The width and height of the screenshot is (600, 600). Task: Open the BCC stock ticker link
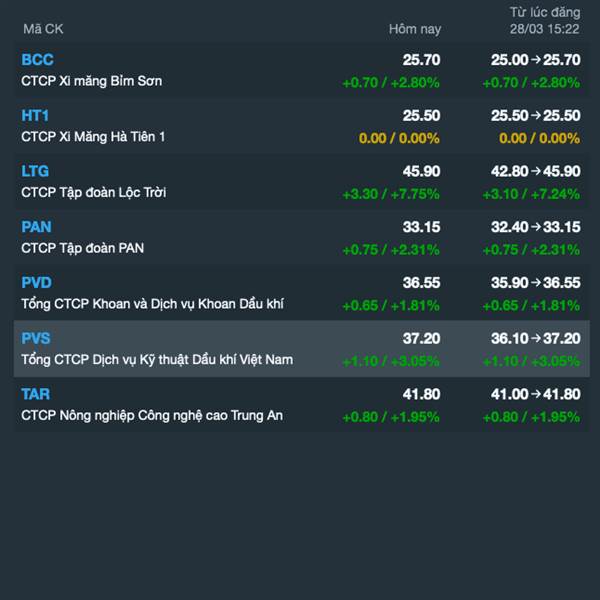coord(37,60)
